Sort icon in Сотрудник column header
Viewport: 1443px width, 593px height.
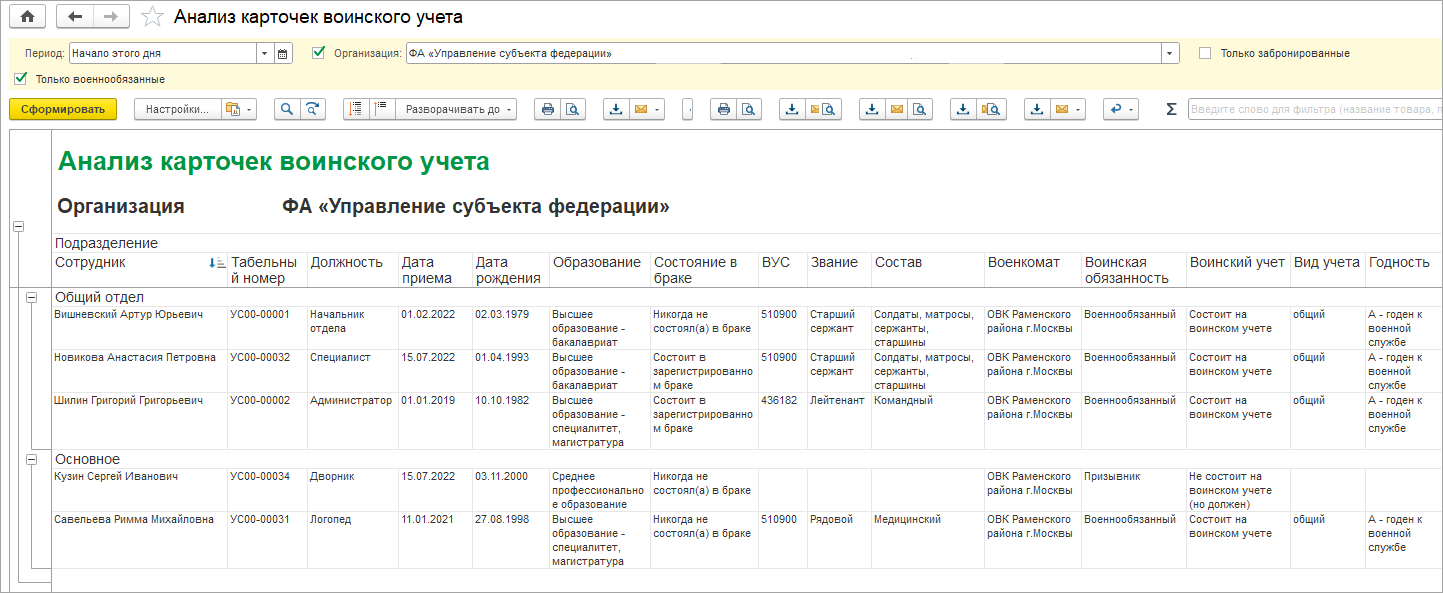(217, 264)
